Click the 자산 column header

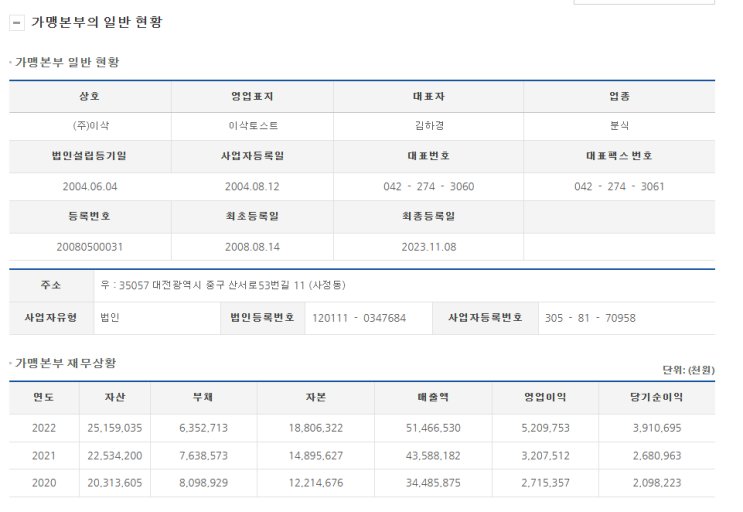click(x=115, y=397)
